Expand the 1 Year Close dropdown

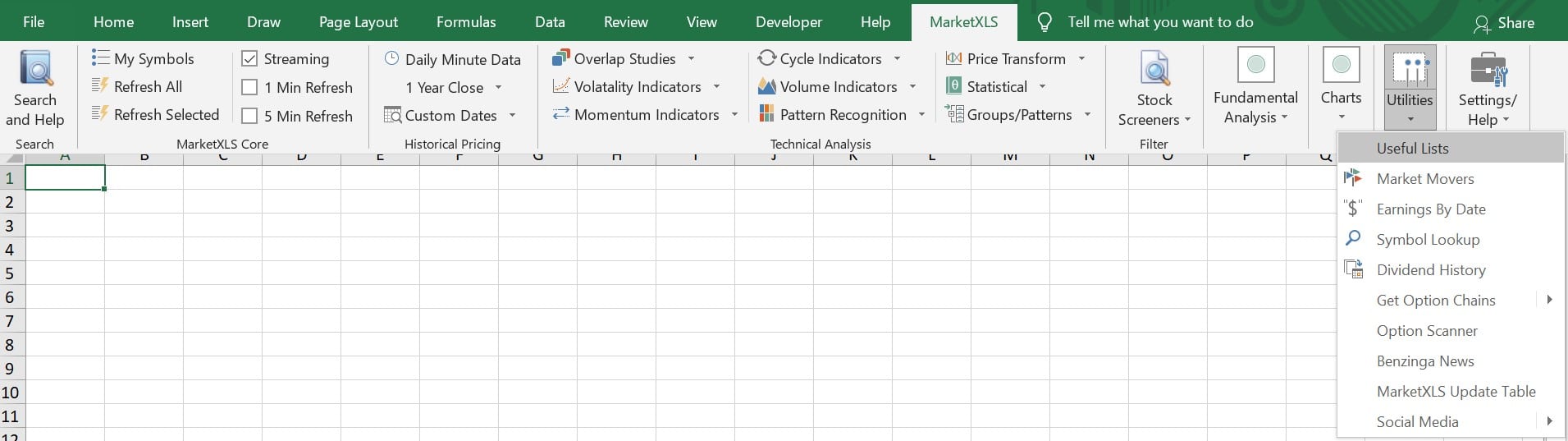(498, 88)
